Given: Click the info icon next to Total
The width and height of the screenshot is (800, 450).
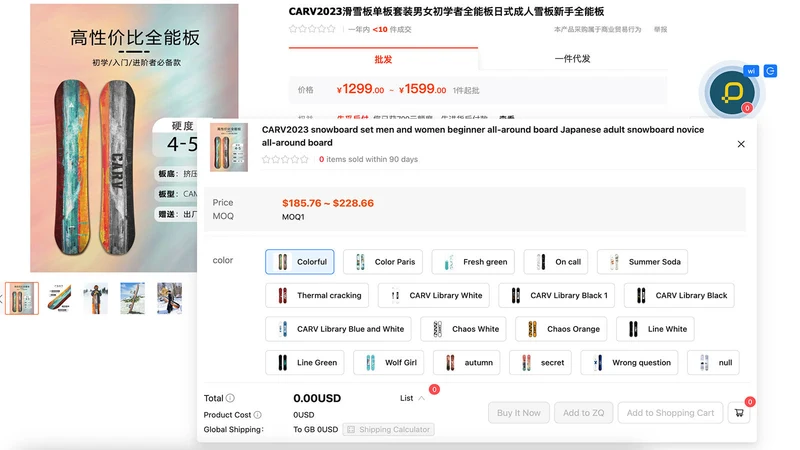Looking at the screenshot, I should click(231, 398).
